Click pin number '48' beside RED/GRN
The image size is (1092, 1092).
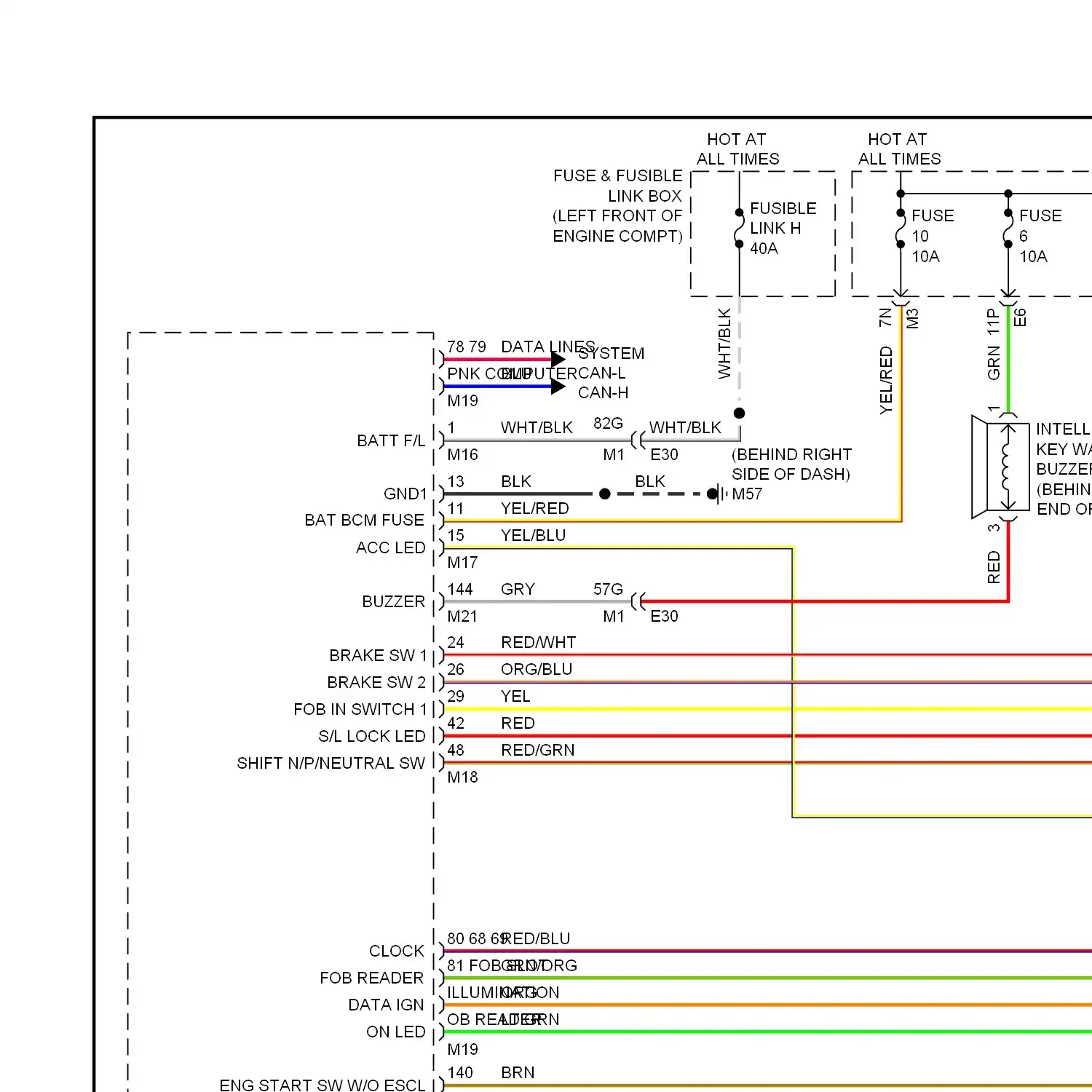[456, 750]
